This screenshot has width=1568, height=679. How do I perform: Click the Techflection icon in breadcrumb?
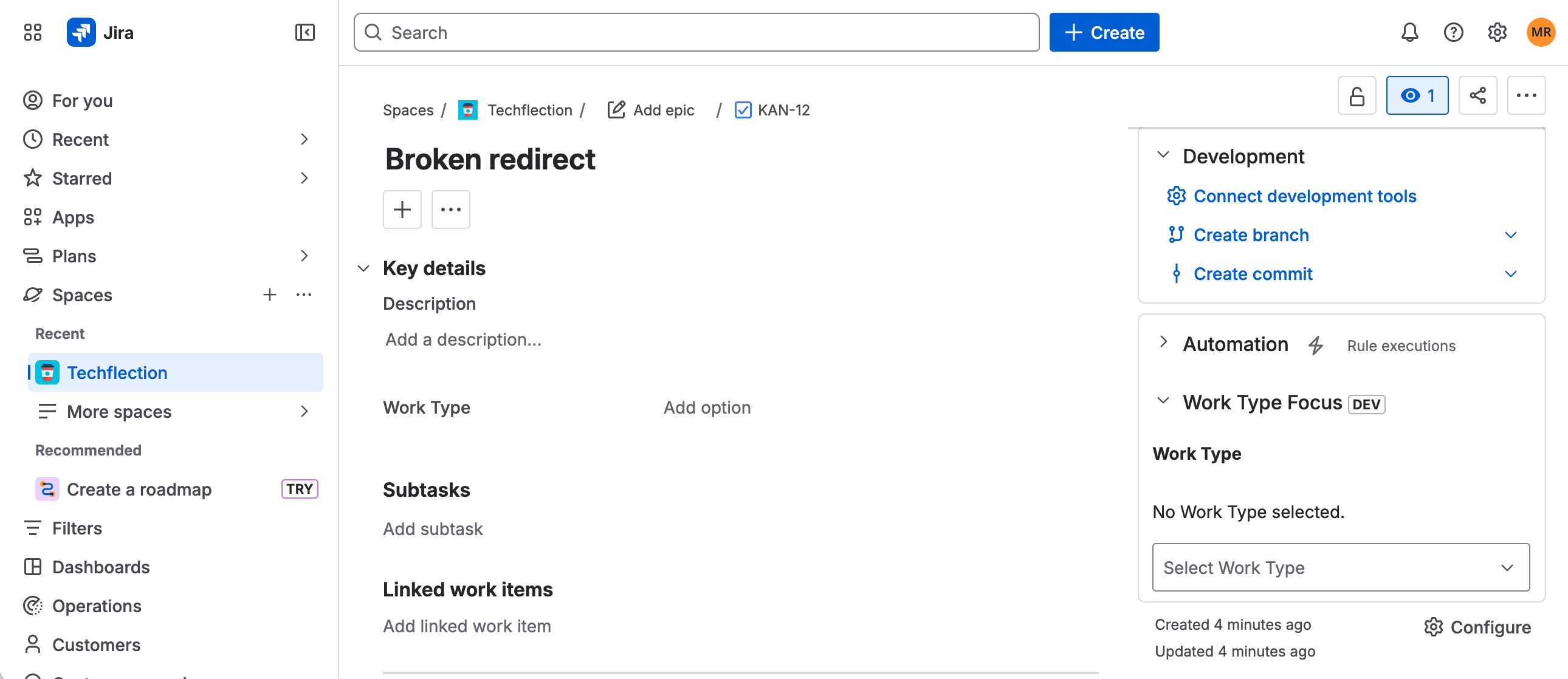pyautogui.click(x=467, y=110)
